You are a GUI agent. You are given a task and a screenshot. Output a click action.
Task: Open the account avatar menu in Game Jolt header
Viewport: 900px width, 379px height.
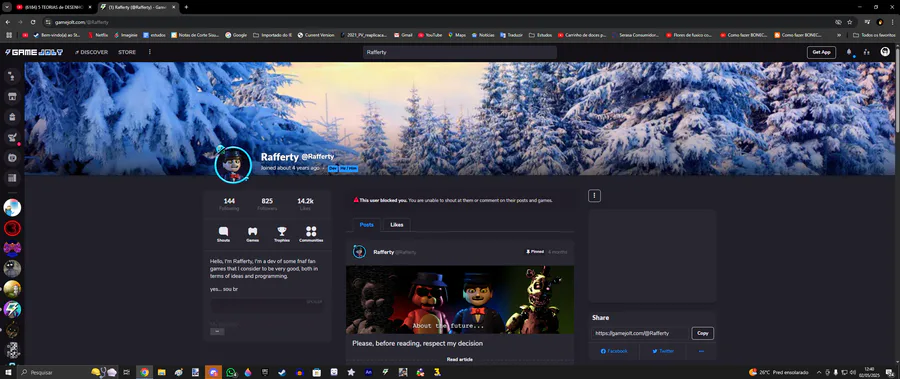[x=885, y=52]
